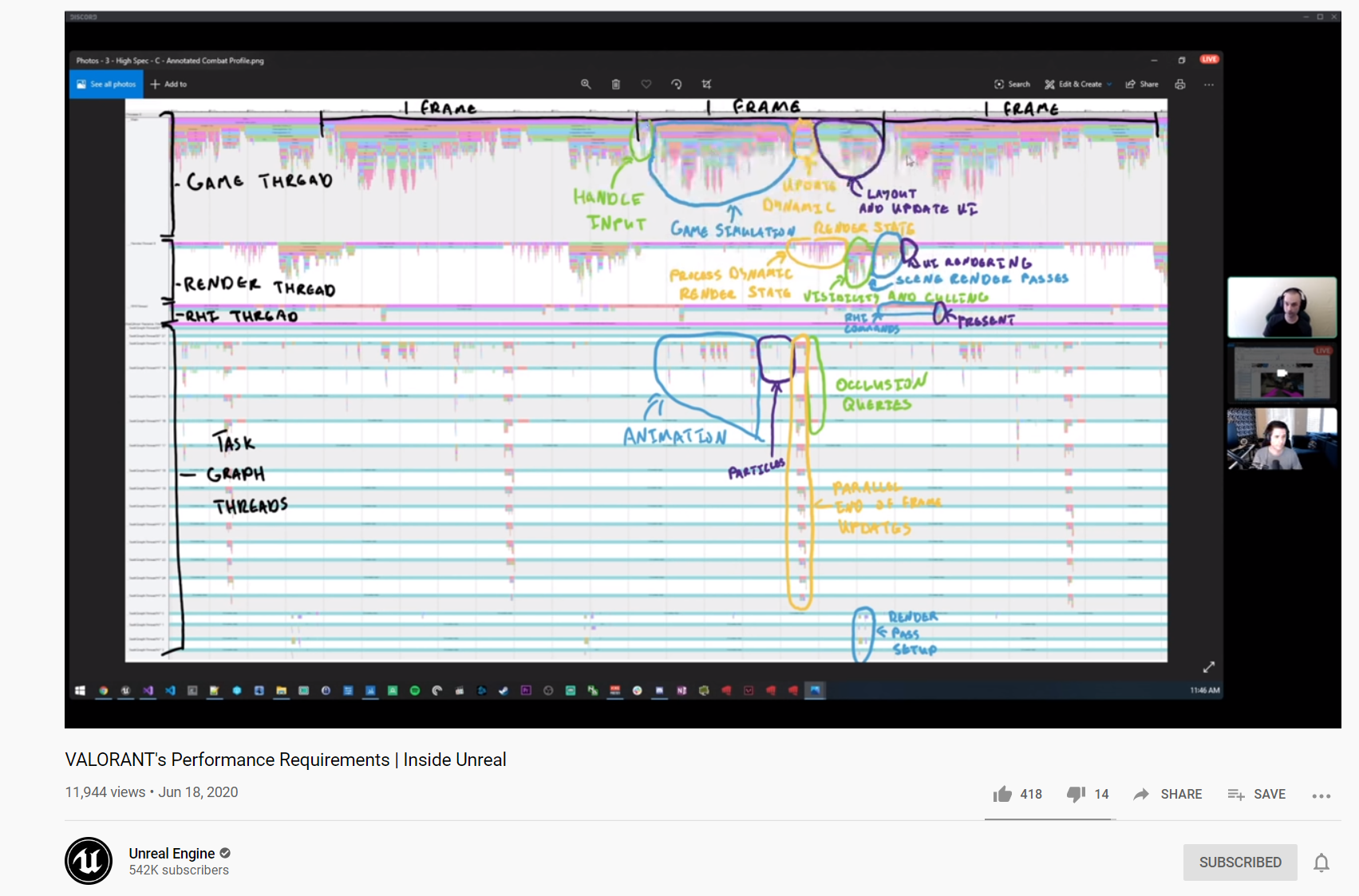This screenshot has height=896, width=1359.
Task: Open the Photos ellipsis menu
Action: (1209, 84)
